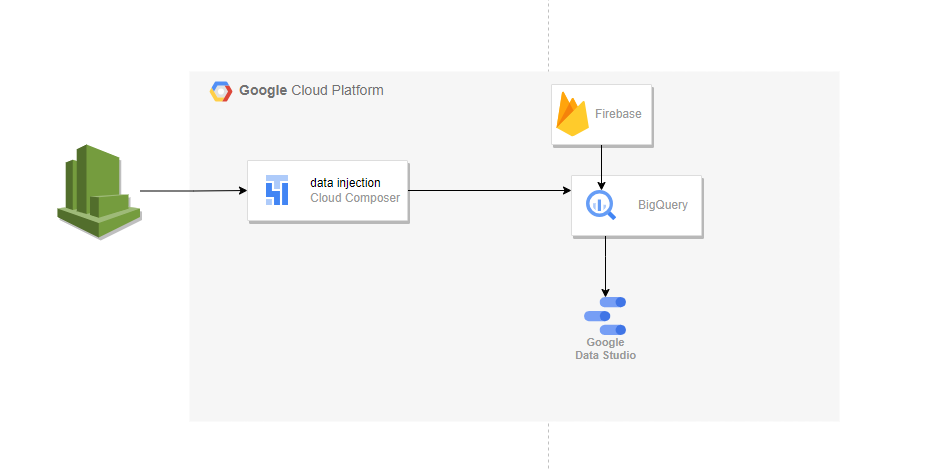
Task: Click the Firebase flame icon
Action: coord(572,114)
